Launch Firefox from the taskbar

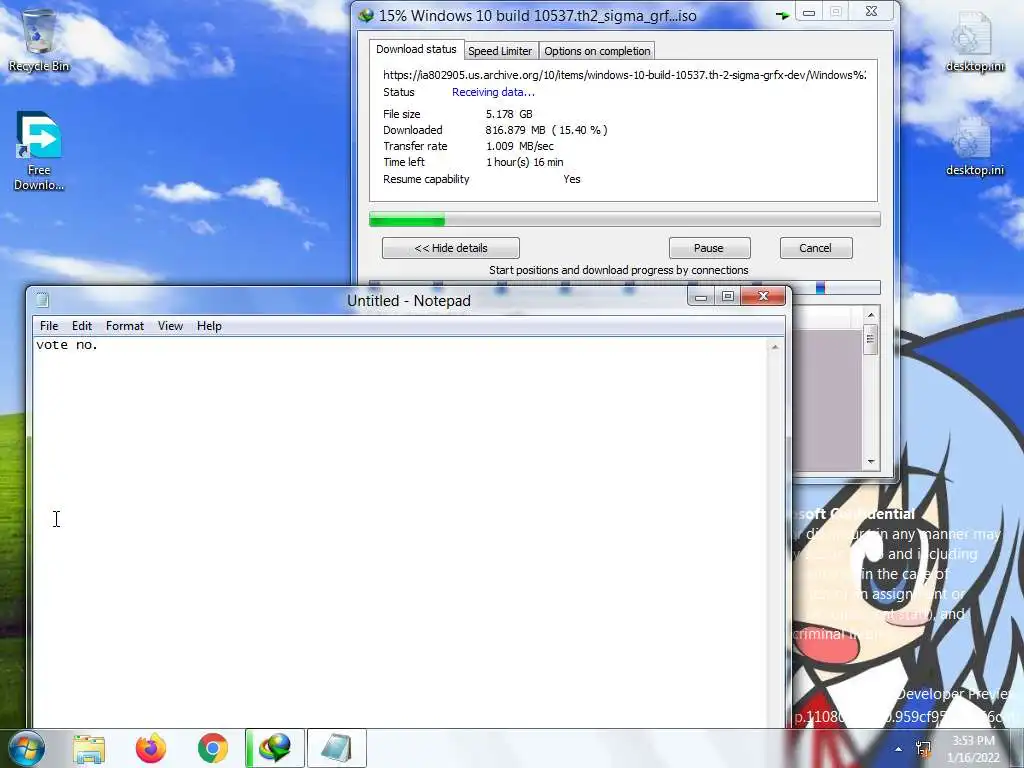pyautogui.click(x=151, y=748)
